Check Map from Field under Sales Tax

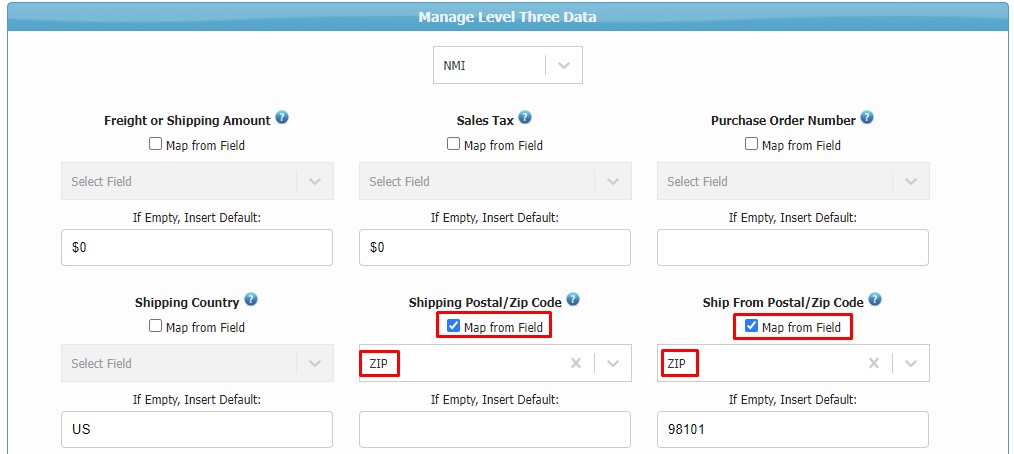click(x=453, y=144)
